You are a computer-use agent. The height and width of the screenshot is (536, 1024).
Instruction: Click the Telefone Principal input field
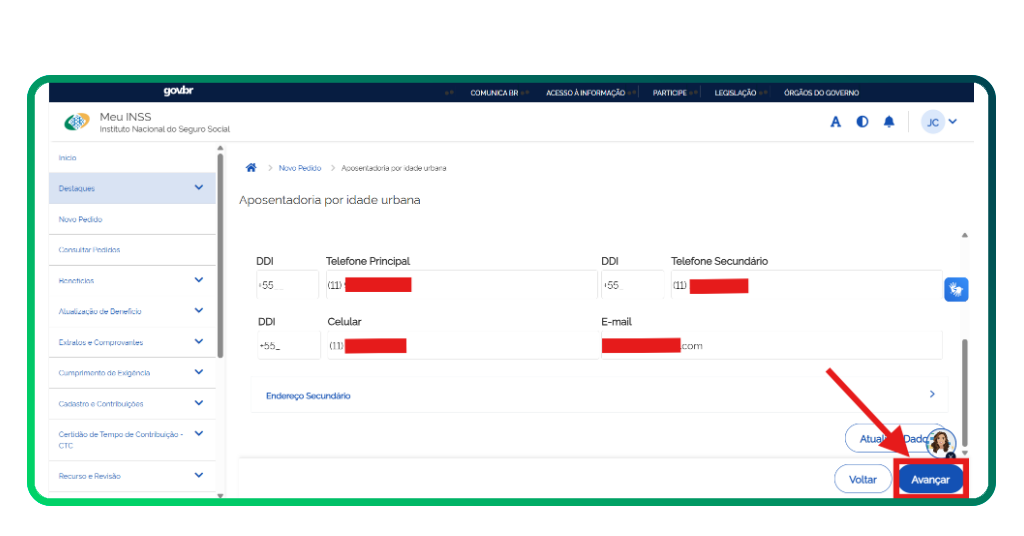tap(460, 286)
